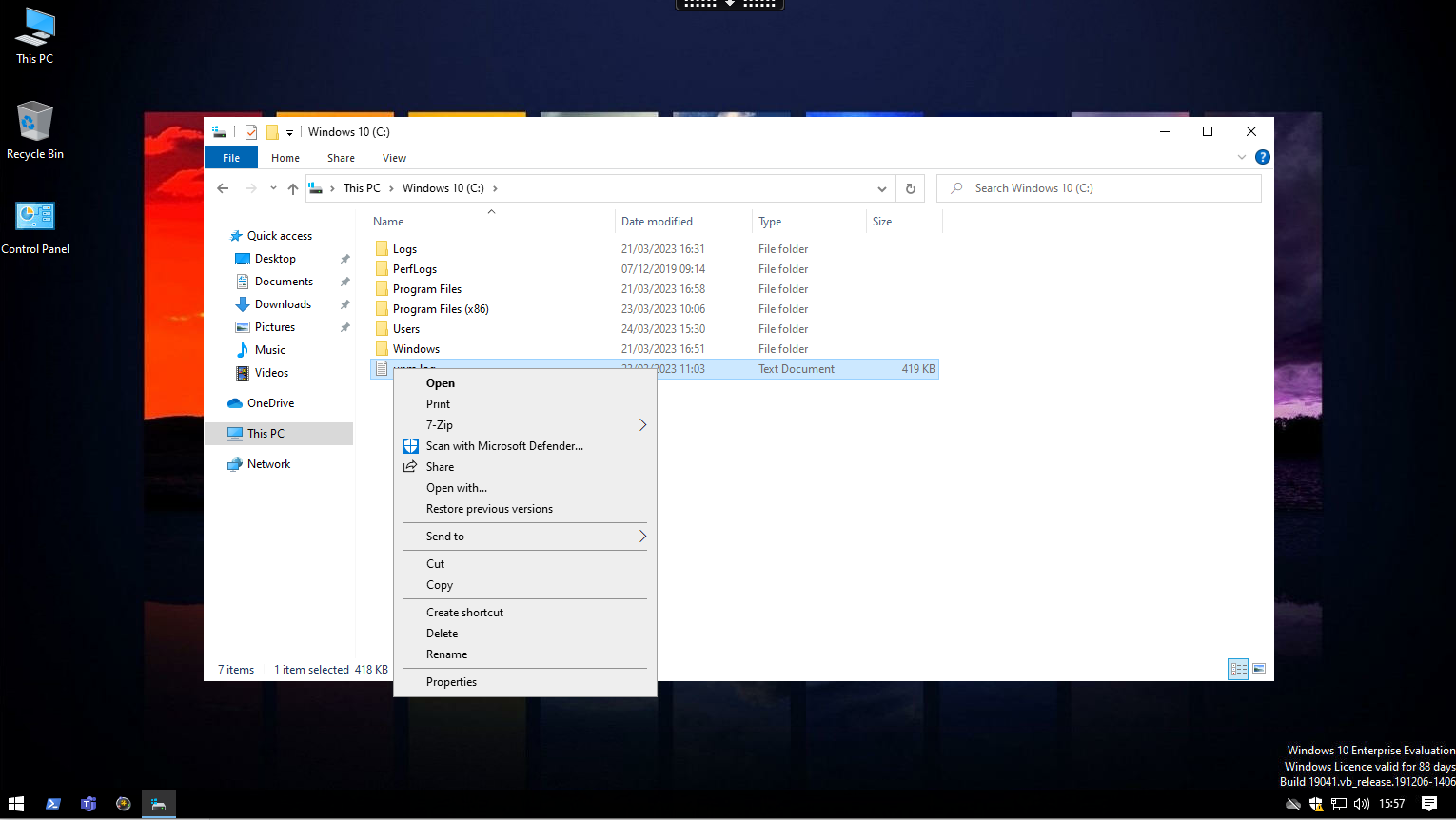Click the Windows Start button

pyautogui.click(x=16, y=804)
